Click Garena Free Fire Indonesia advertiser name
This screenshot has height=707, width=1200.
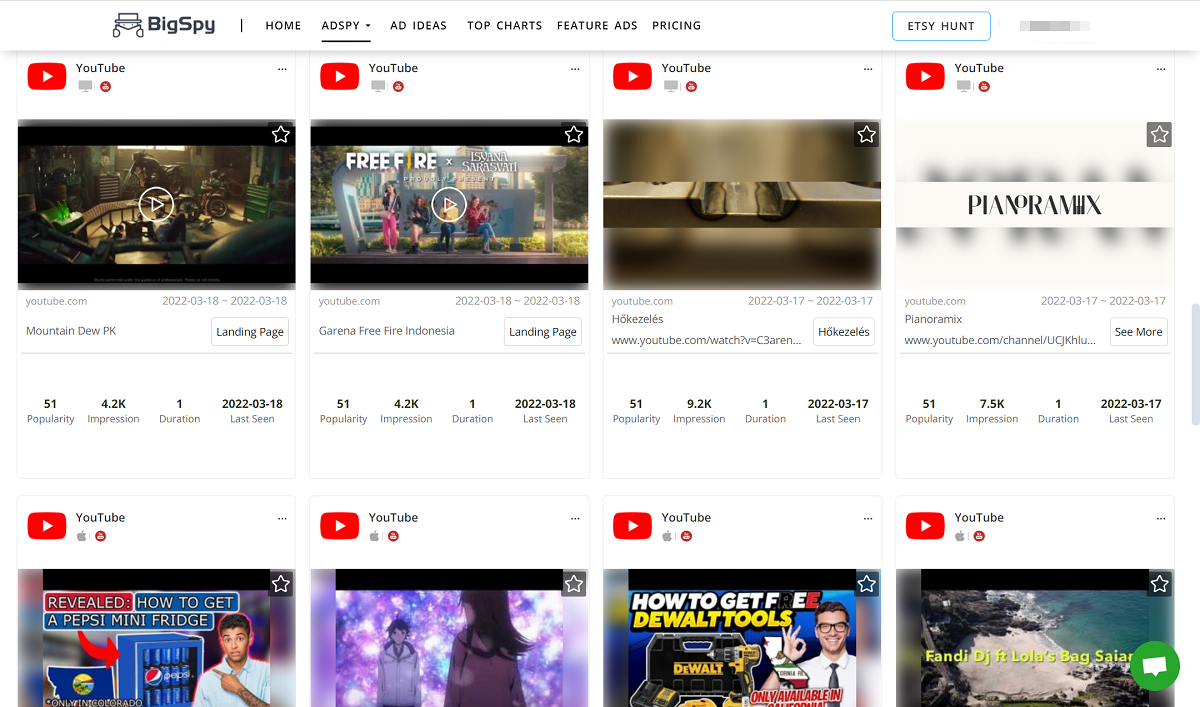(x=387, y=331)
